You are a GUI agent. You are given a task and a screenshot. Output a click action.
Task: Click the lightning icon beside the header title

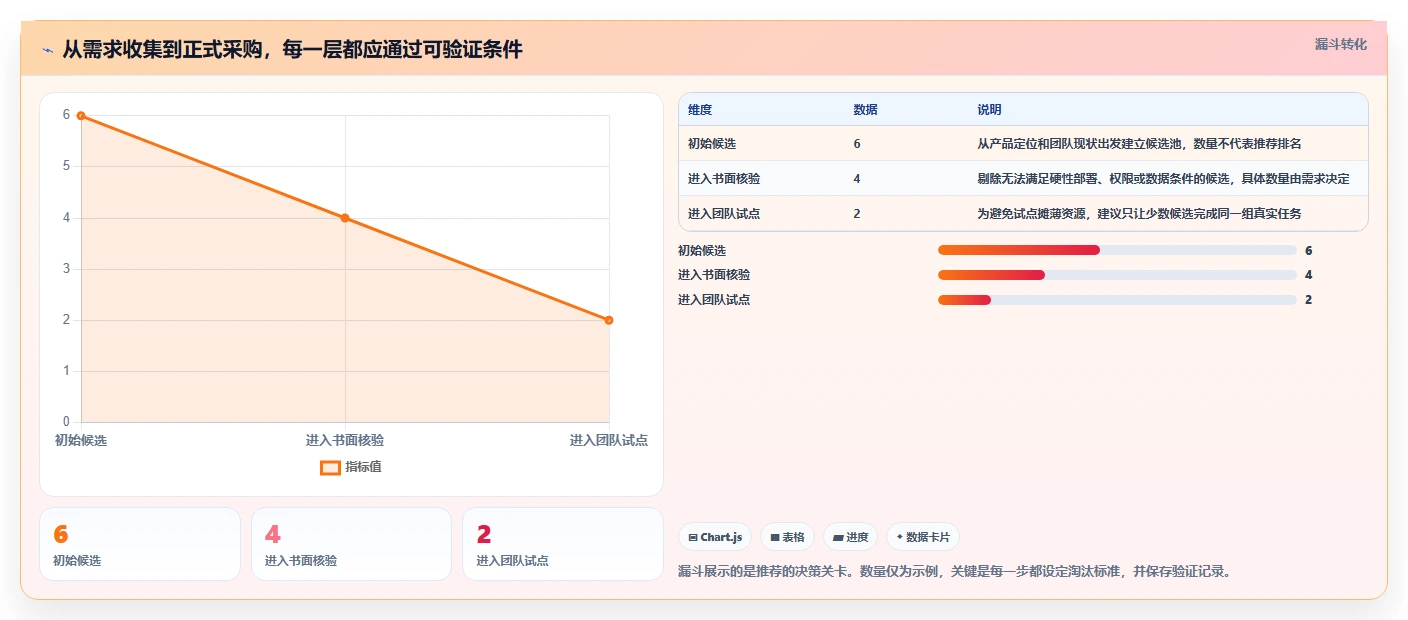pyautogui.click(x=47, y=50)
